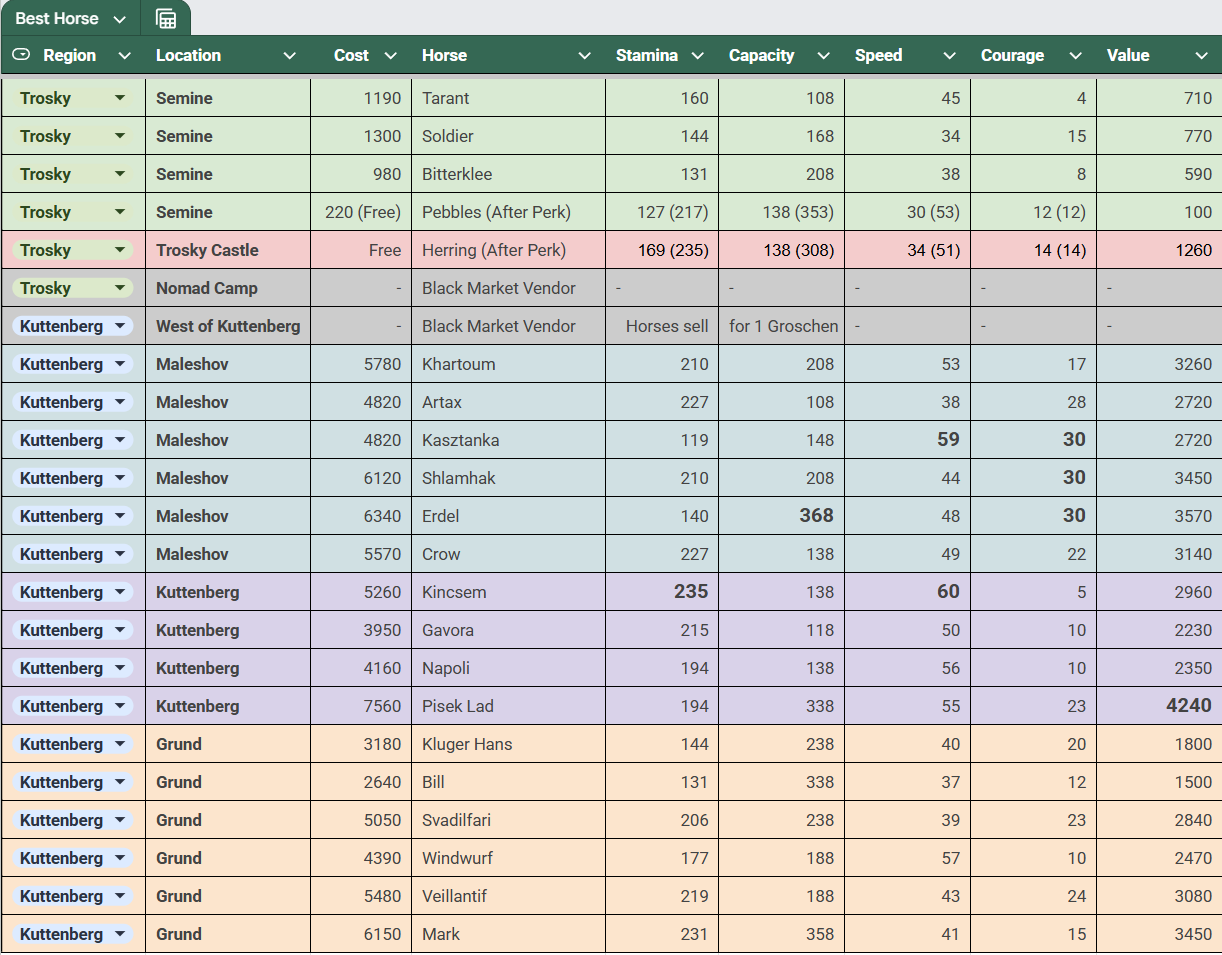
Task: Click the table grid icon beside Best Horse
Action: tap(166, 19)
